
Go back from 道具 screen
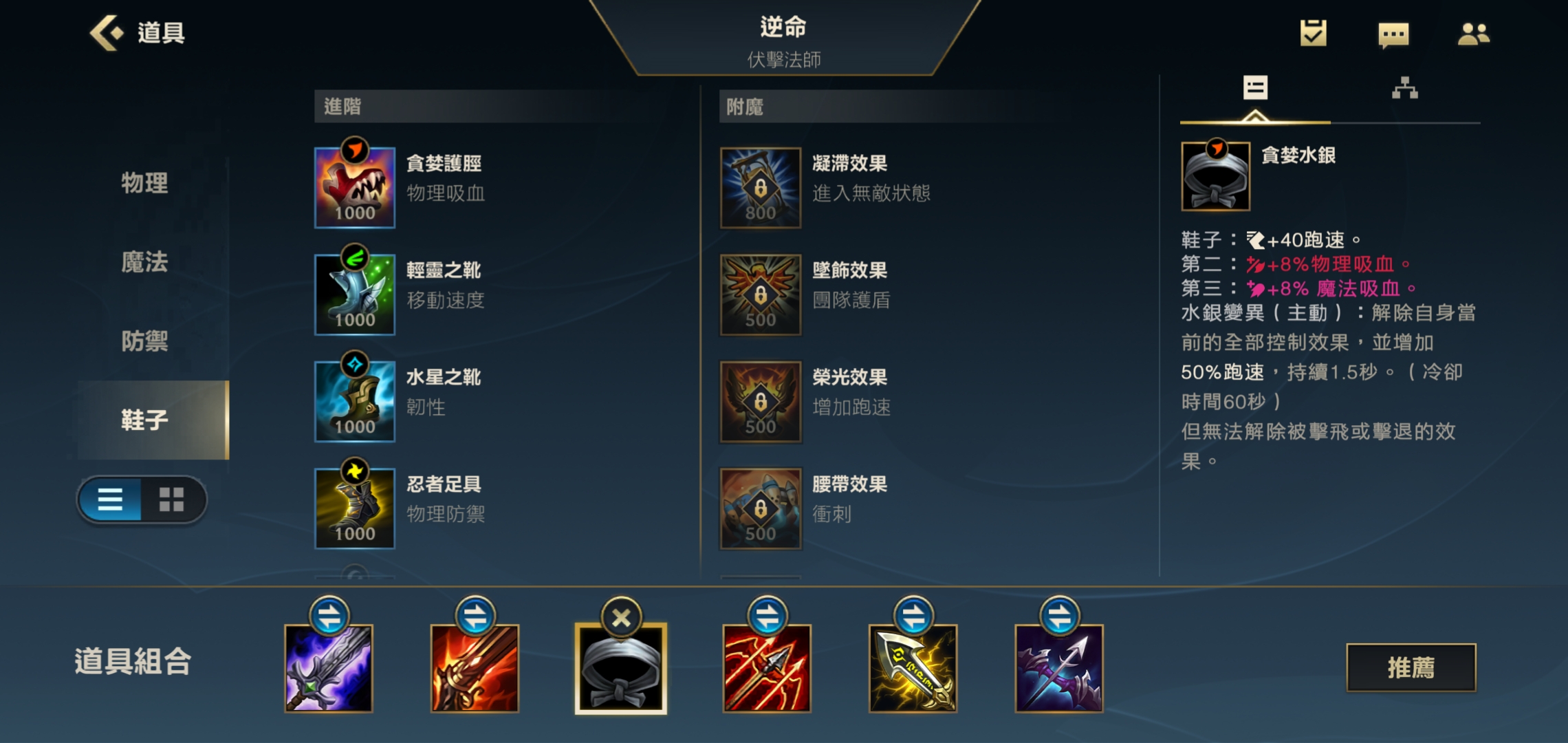point(107,32)
